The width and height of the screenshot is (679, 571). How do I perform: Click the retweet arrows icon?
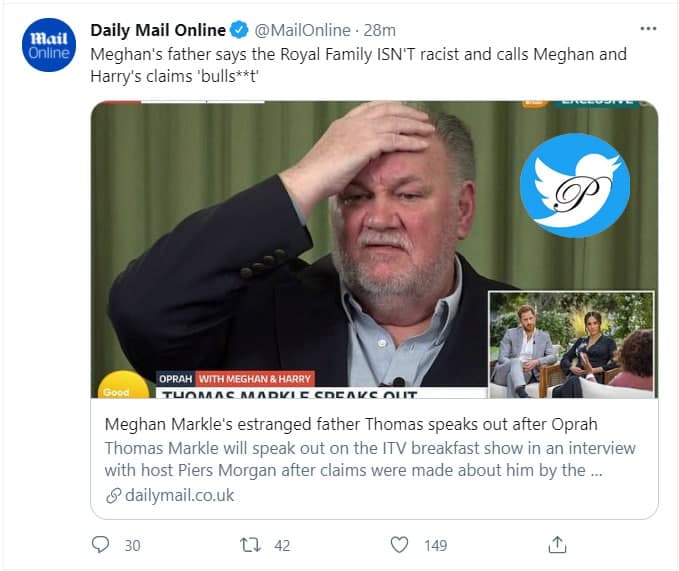pos(250,544)
